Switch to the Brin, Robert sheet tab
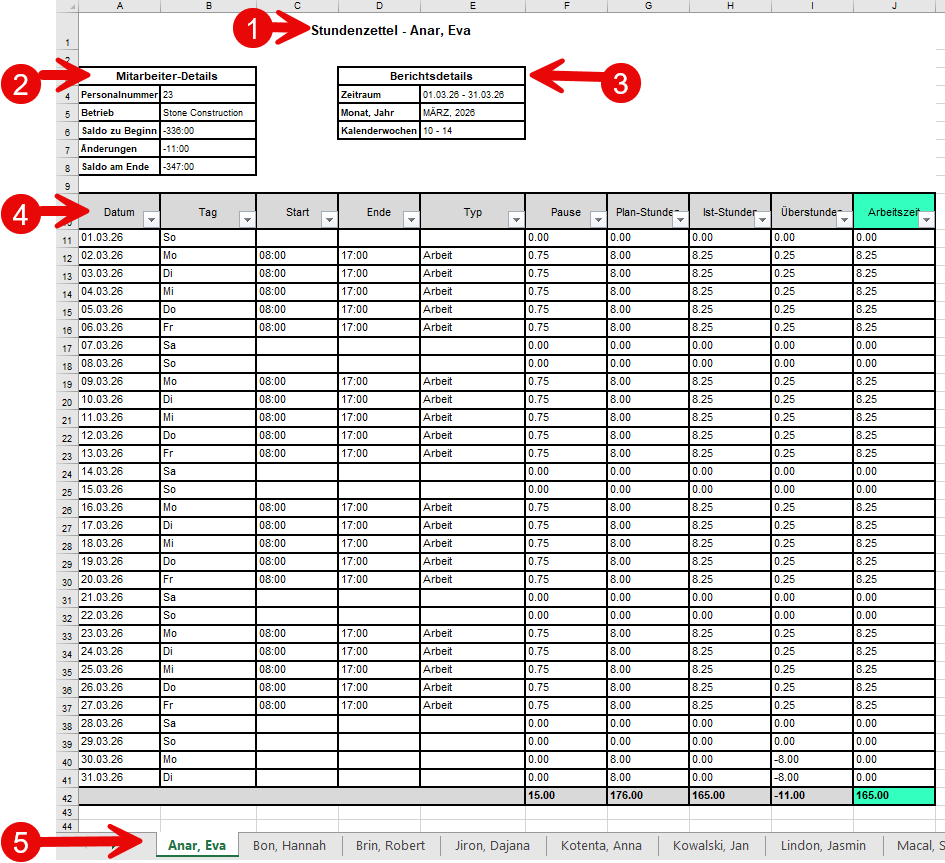Viewport: 945px width, 863px height. click(x=391, y=846)
